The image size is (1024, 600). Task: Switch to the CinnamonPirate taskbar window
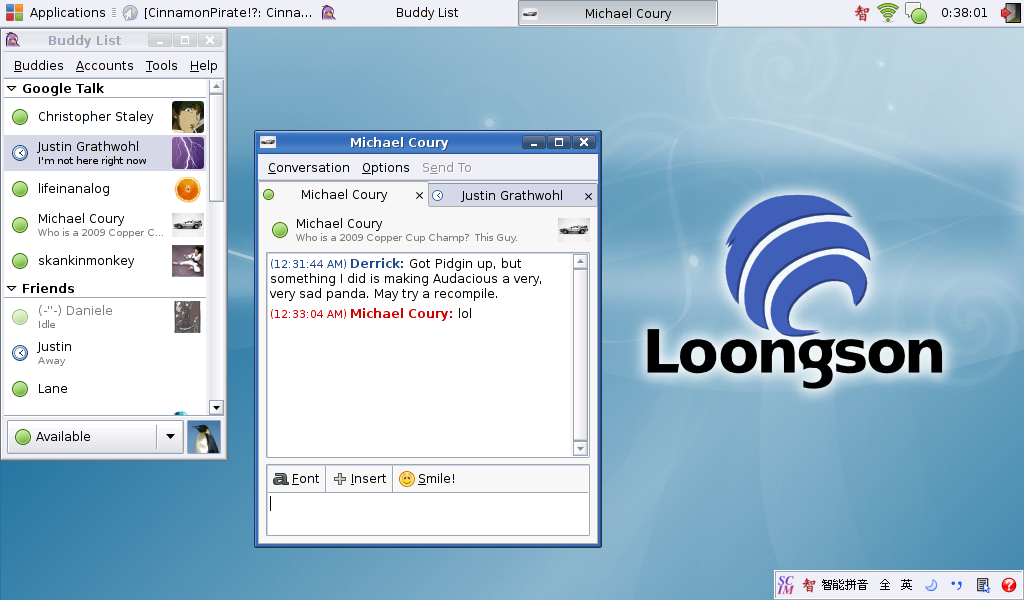pyautogui.click(x=218, y=12)
